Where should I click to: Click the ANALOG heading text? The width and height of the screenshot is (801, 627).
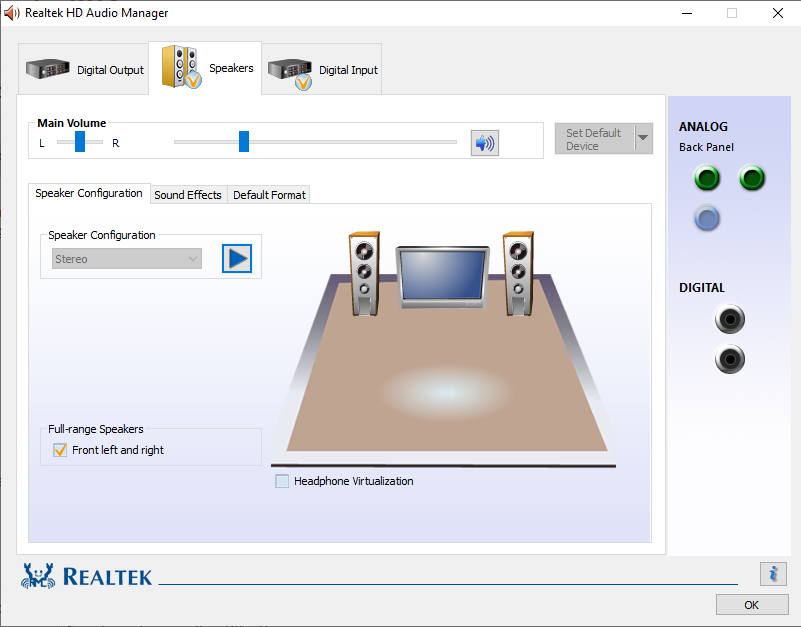point(703,127)
